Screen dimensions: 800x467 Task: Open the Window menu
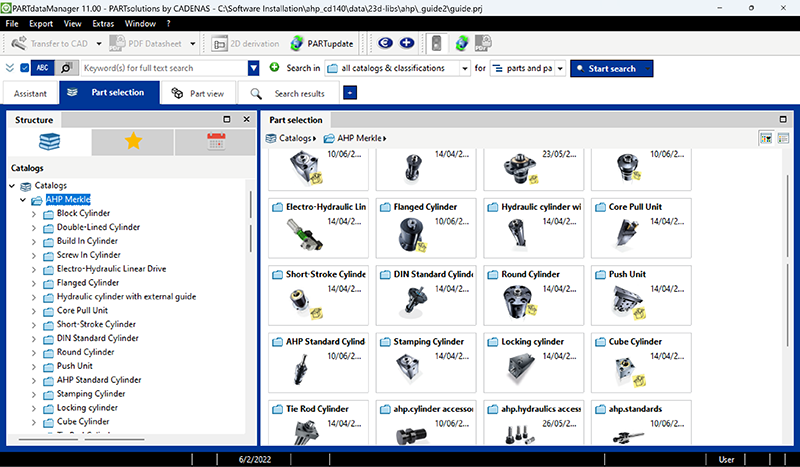(x=140, y=23)
